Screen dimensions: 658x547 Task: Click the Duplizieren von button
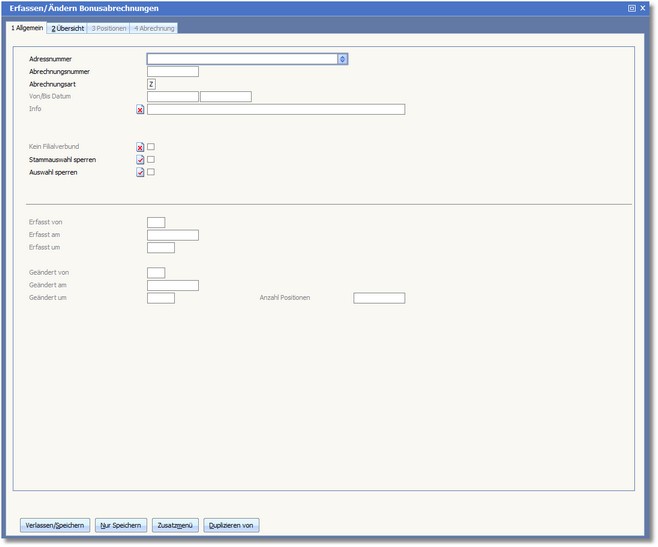(x=231, y=525)
